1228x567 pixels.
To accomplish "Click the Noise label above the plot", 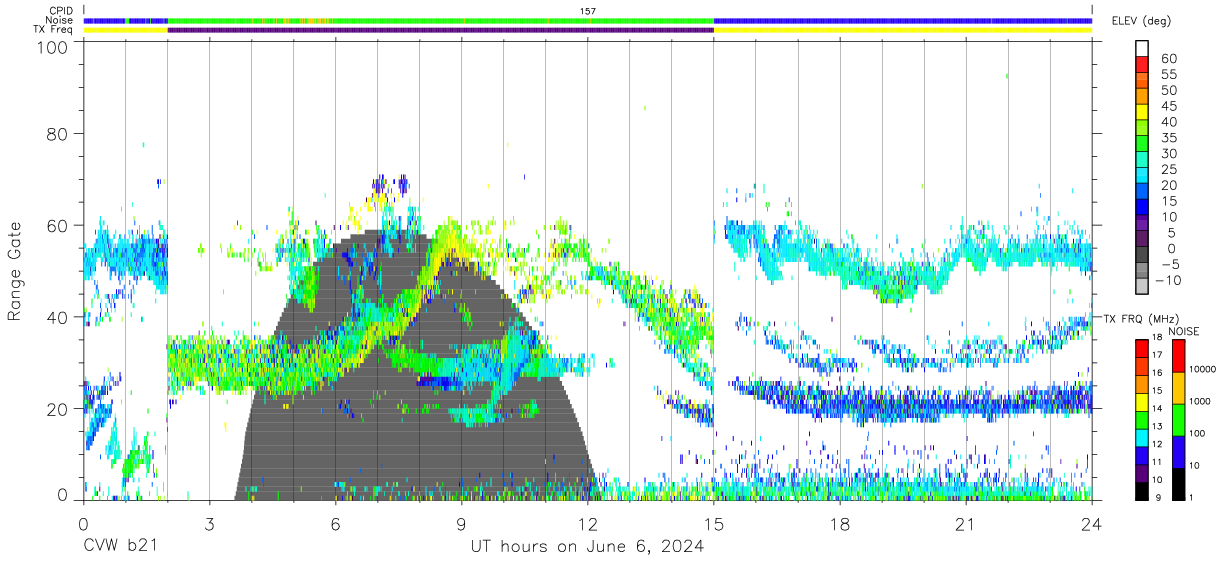I will click(60, 20).
